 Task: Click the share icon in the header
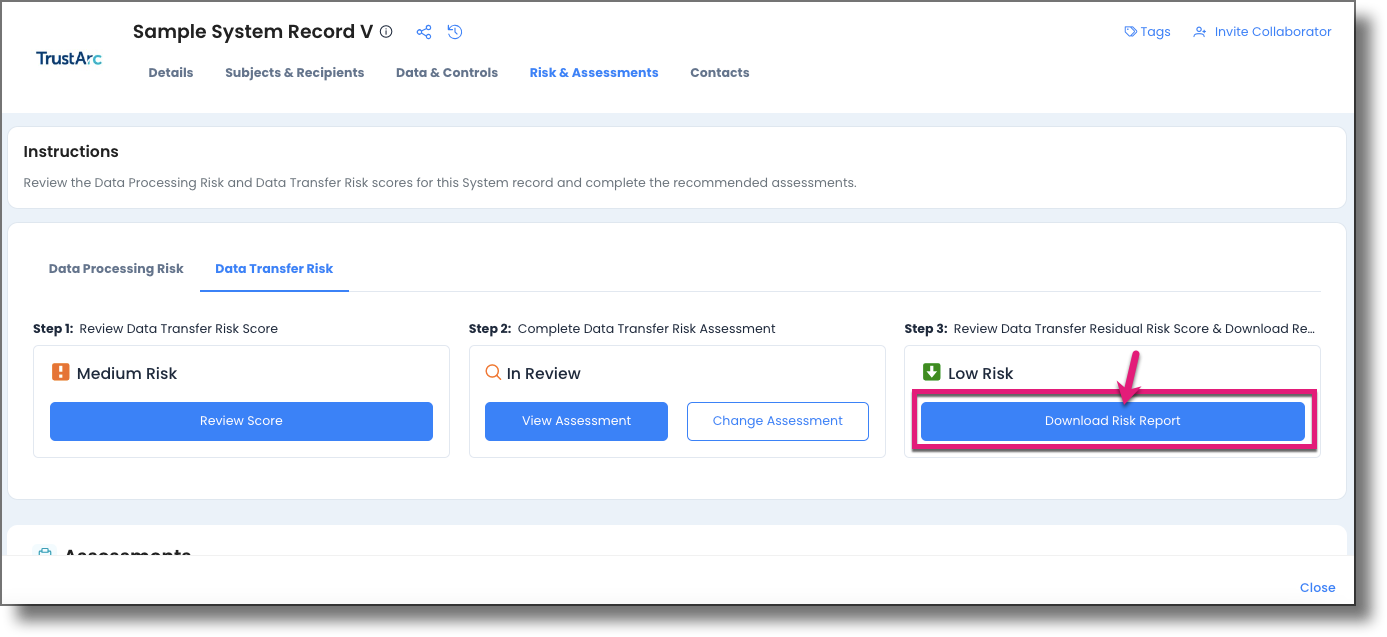coord(424,32)
